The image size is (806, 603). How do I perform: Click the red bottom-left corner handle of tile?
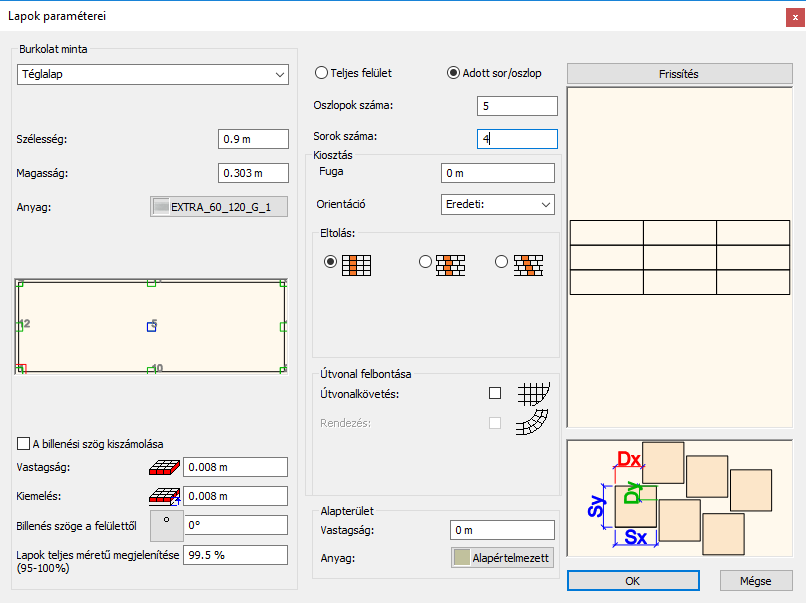point(21,368)
